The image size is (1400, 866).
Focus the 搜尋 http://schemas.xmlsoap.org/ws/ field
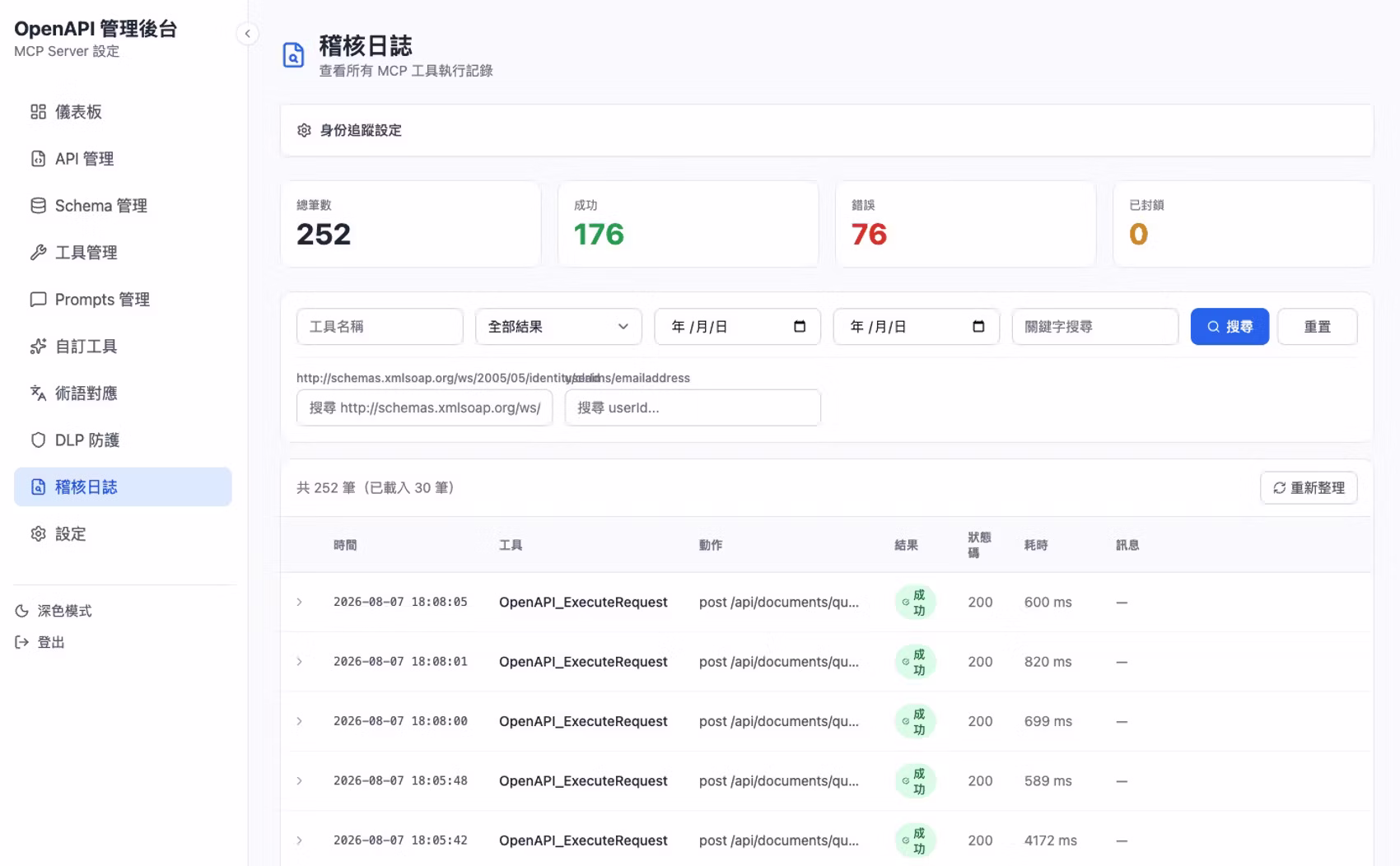424,407
